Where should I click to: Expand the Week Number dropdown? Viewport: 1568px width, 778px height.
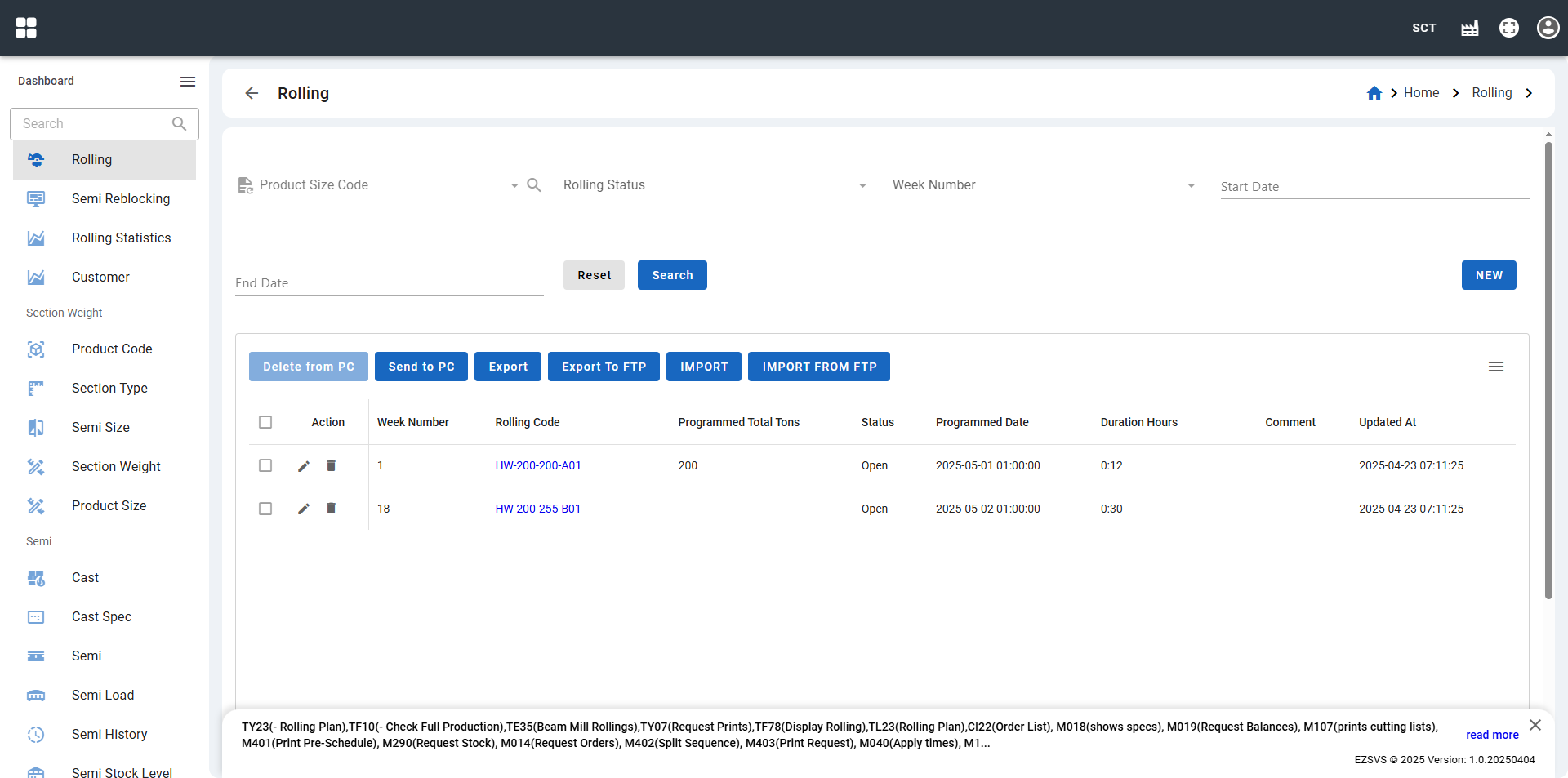1191,185
